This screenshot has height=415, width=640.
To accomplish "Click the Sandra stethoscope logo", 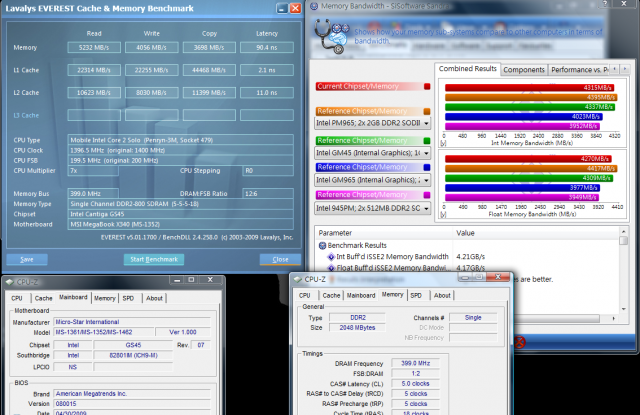I will 331,37.
